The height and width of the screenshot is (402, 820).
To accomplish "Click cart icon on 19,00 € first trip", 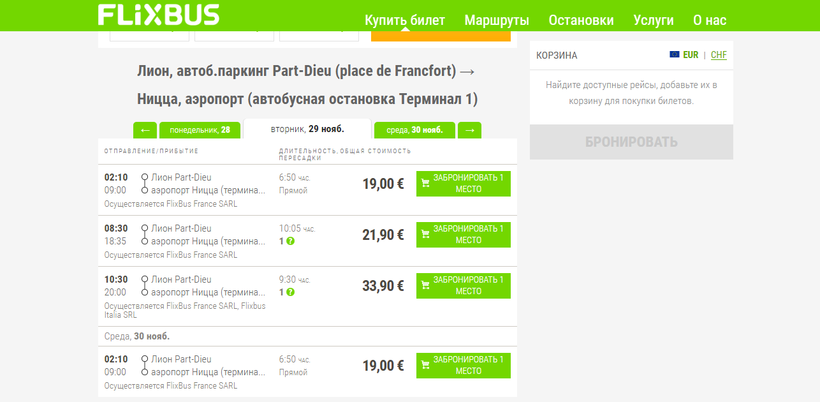I will point(426,184).
